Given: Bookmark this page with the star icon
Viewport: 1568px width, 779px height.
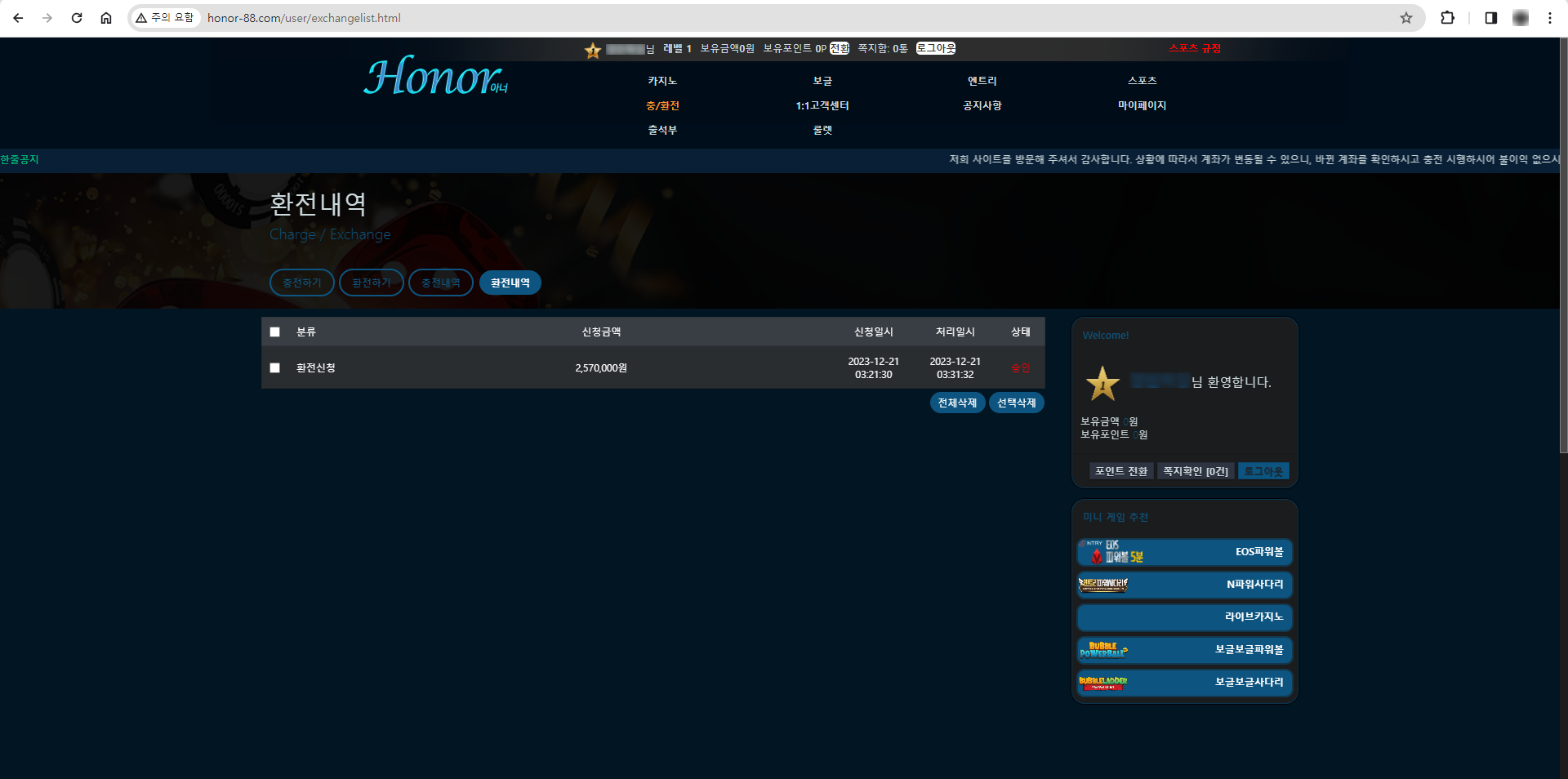Looking at the screenshot, I should pyautogui.click(x=1406, y=18).
